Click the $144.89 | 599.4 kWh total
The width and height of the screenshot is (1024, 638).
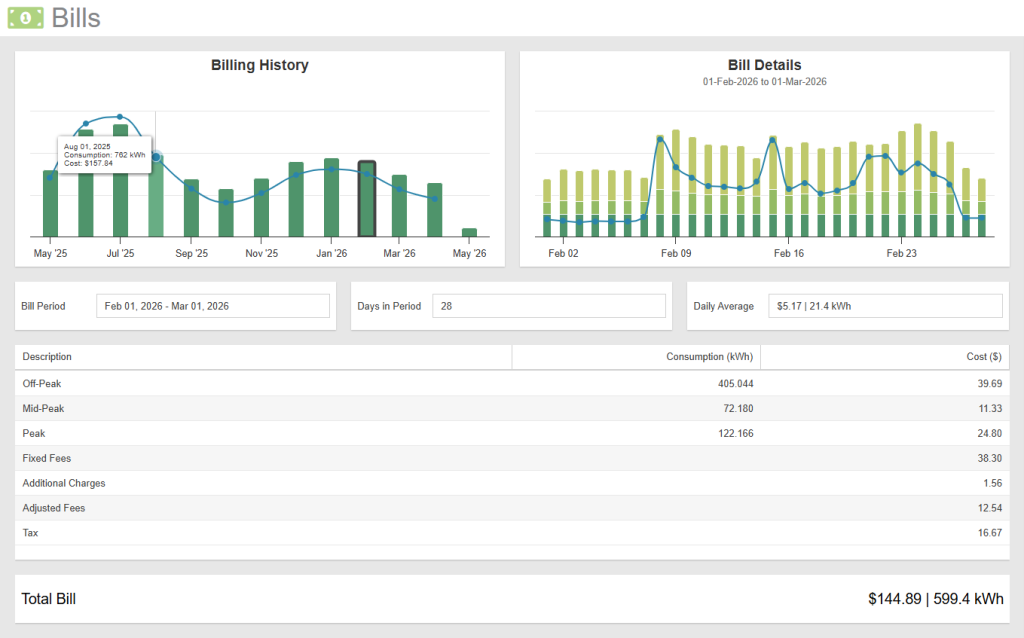pos(935,599)
